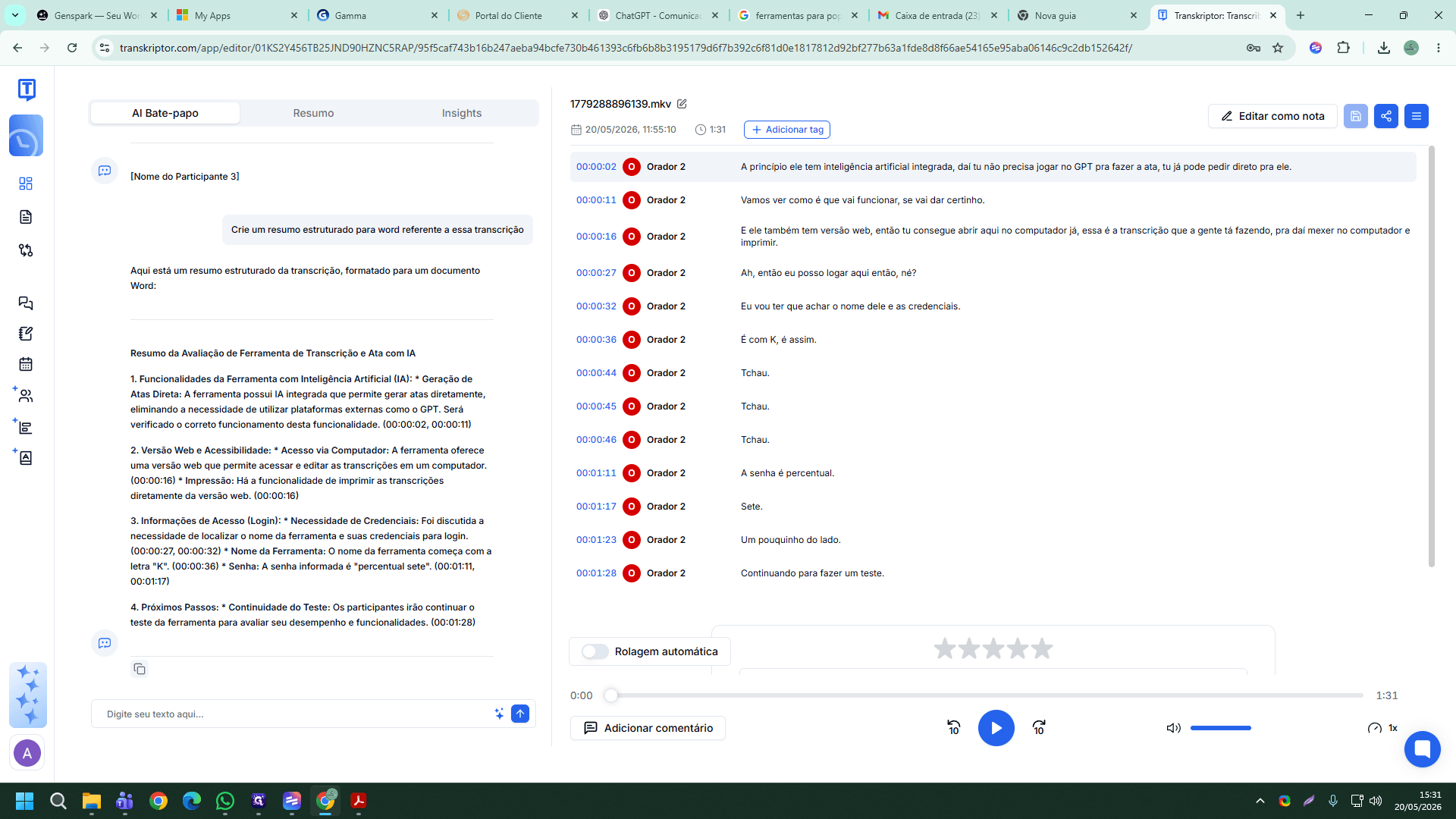Copy the AI summary with copy icon
This screenshot has height=819, width=1456.
tap(140, 669)
